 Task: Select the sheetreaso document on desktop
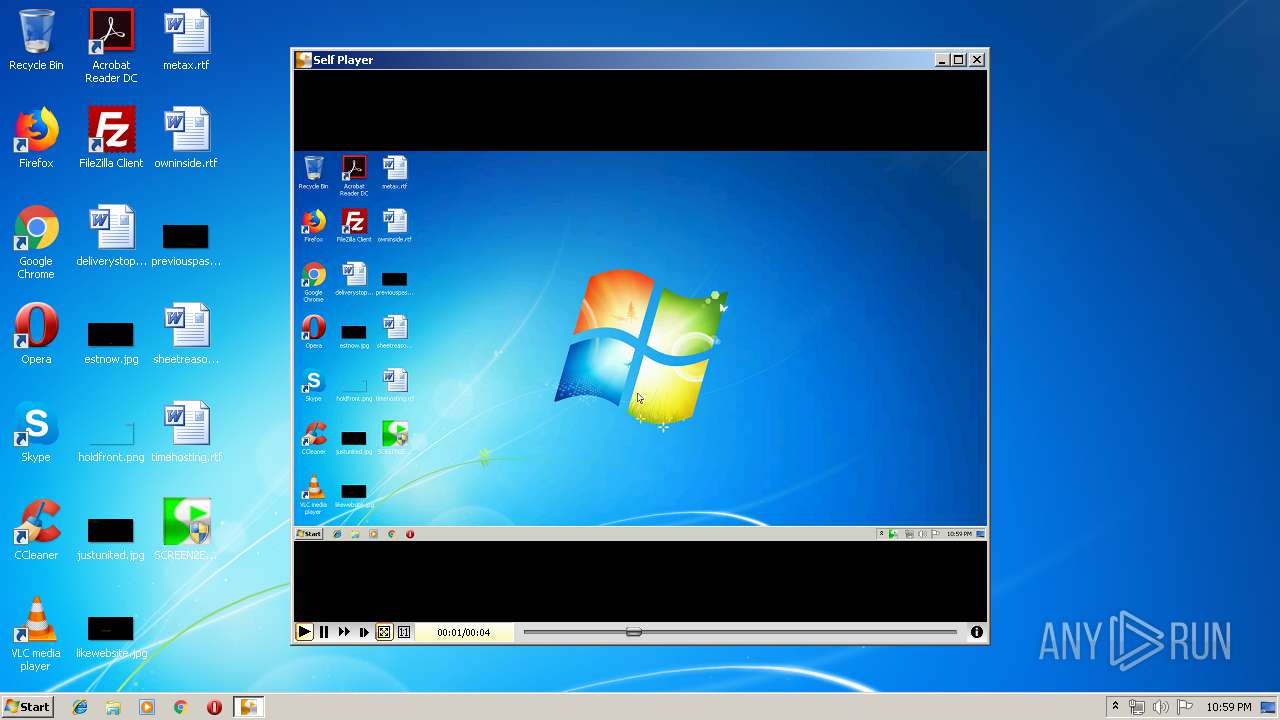(x=186, y=334)
